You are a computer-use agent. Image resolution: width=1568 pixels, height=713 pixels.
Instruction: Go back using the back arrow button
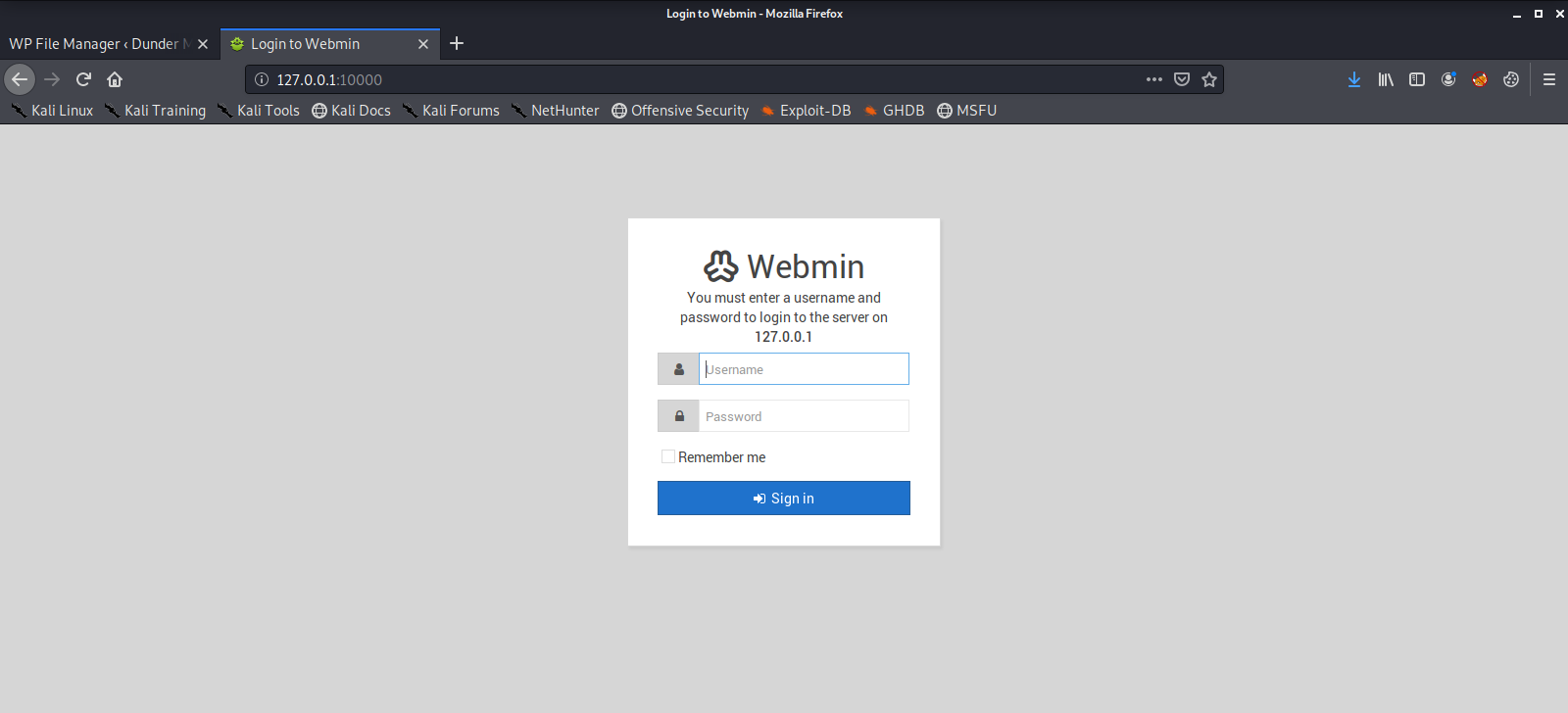coord(20,79)
